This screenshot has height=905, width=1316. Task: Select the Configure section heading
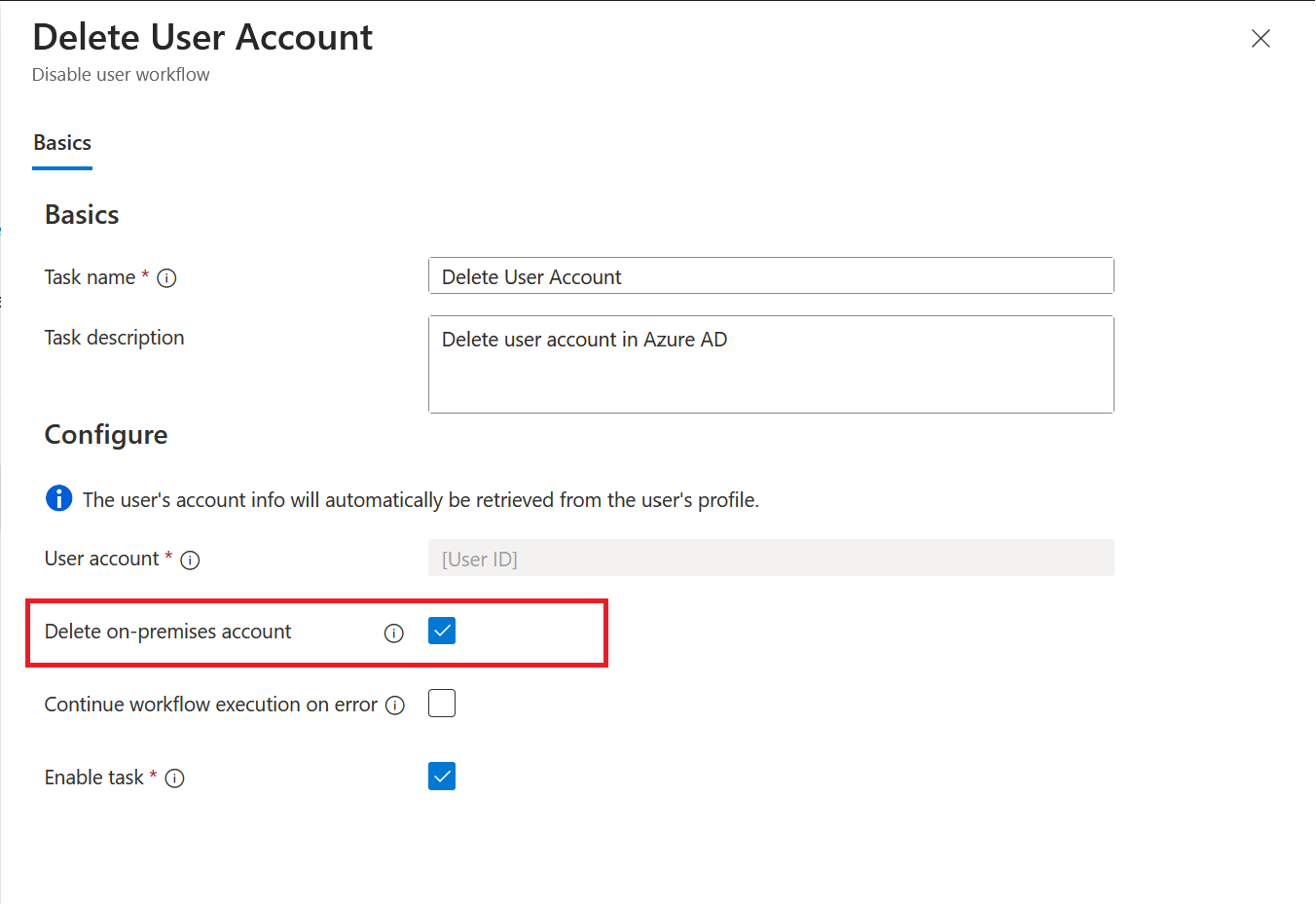[x=105, y=435]
